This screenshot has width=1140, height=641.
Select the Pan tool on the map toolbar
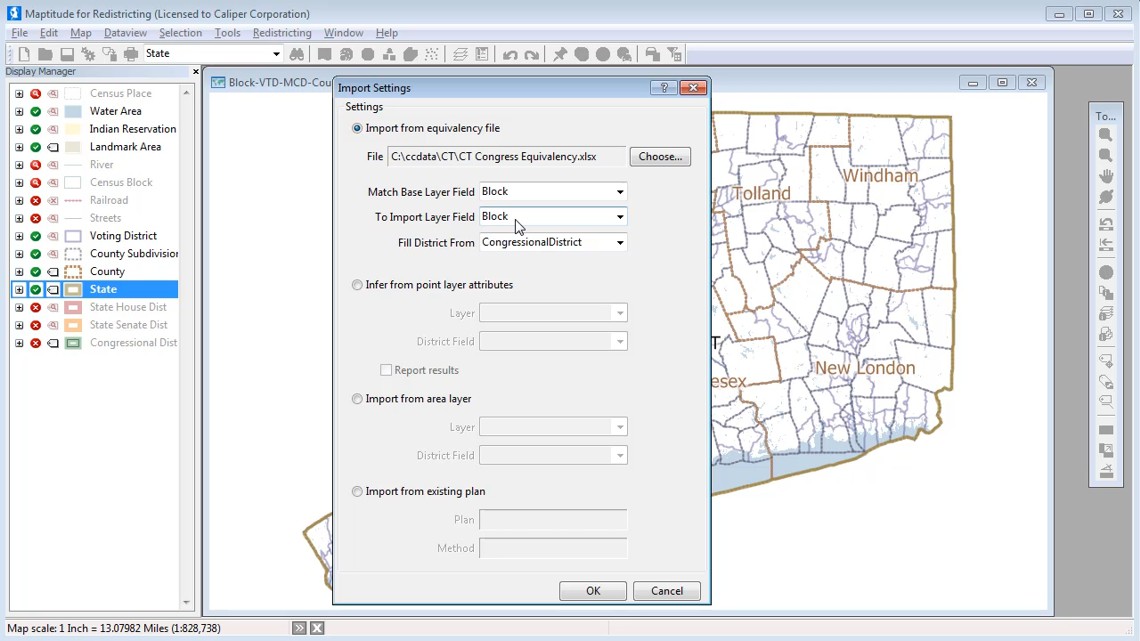(x=1105, y=175)
